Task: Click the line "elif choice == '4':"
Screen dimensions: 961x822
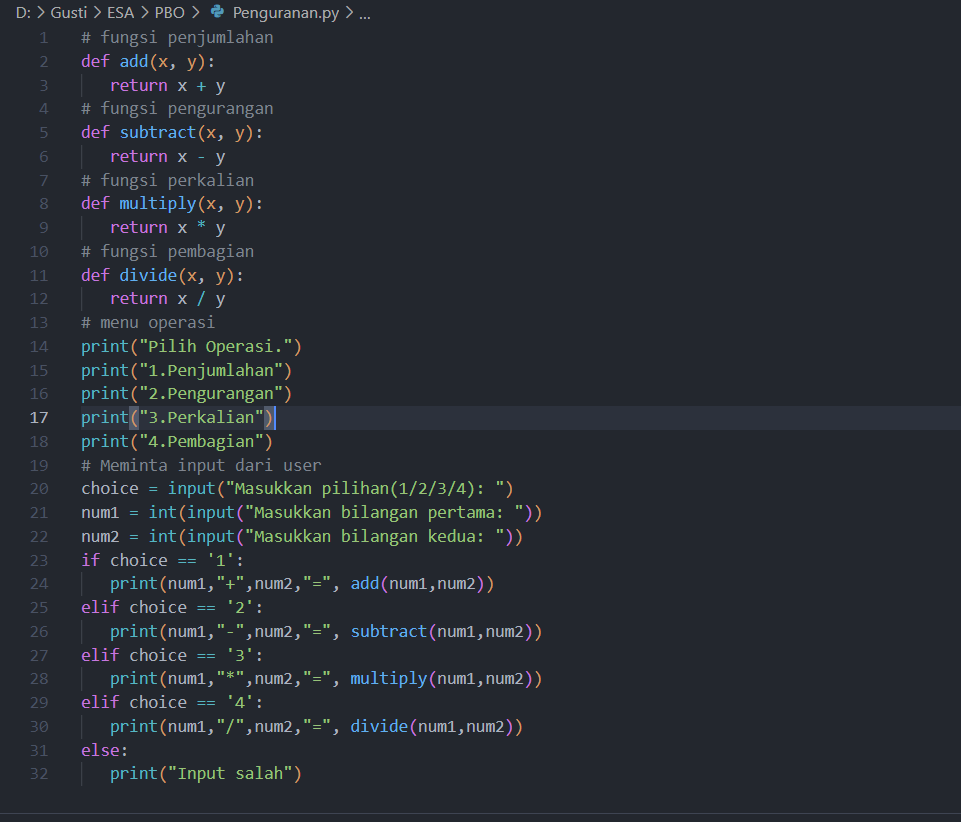Action: (x=172, y=703)
